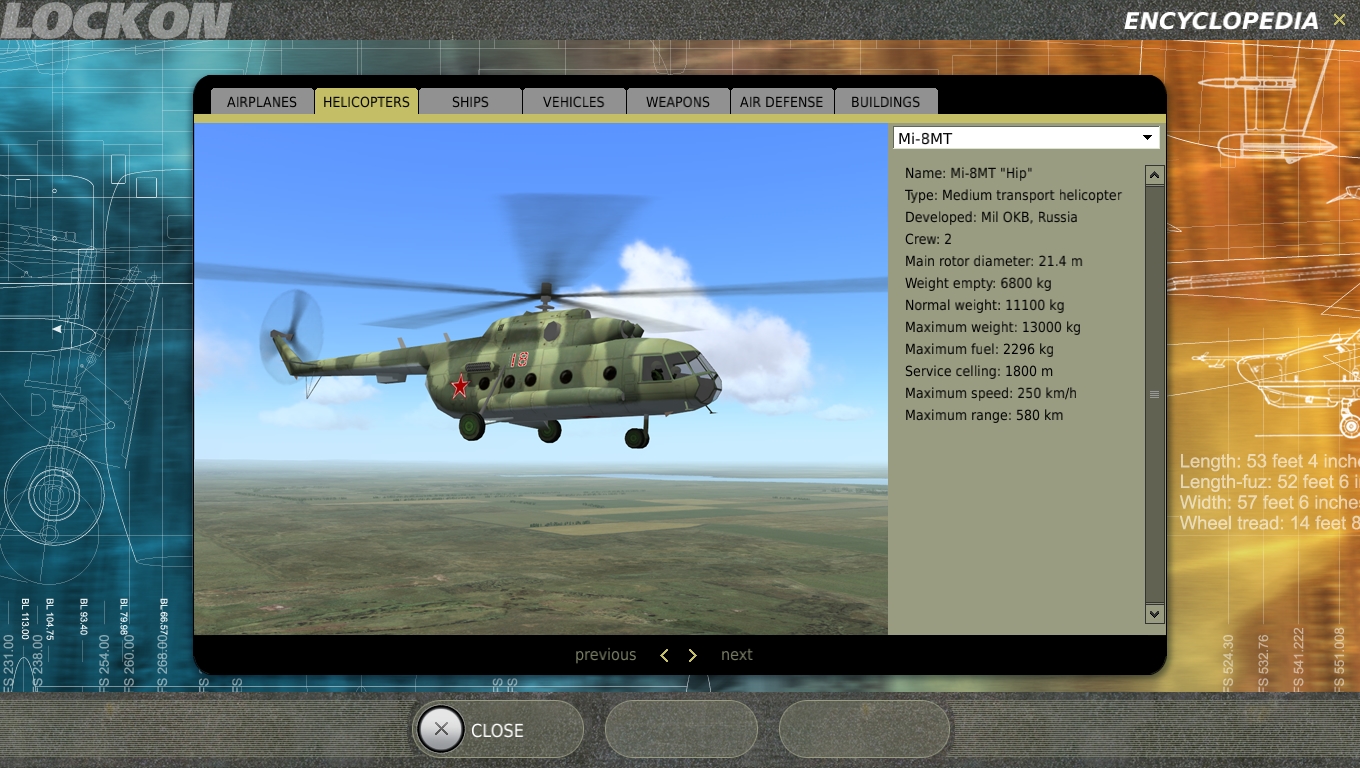Click 'Normal weight: 11100 kg' text

coord(985,305)
